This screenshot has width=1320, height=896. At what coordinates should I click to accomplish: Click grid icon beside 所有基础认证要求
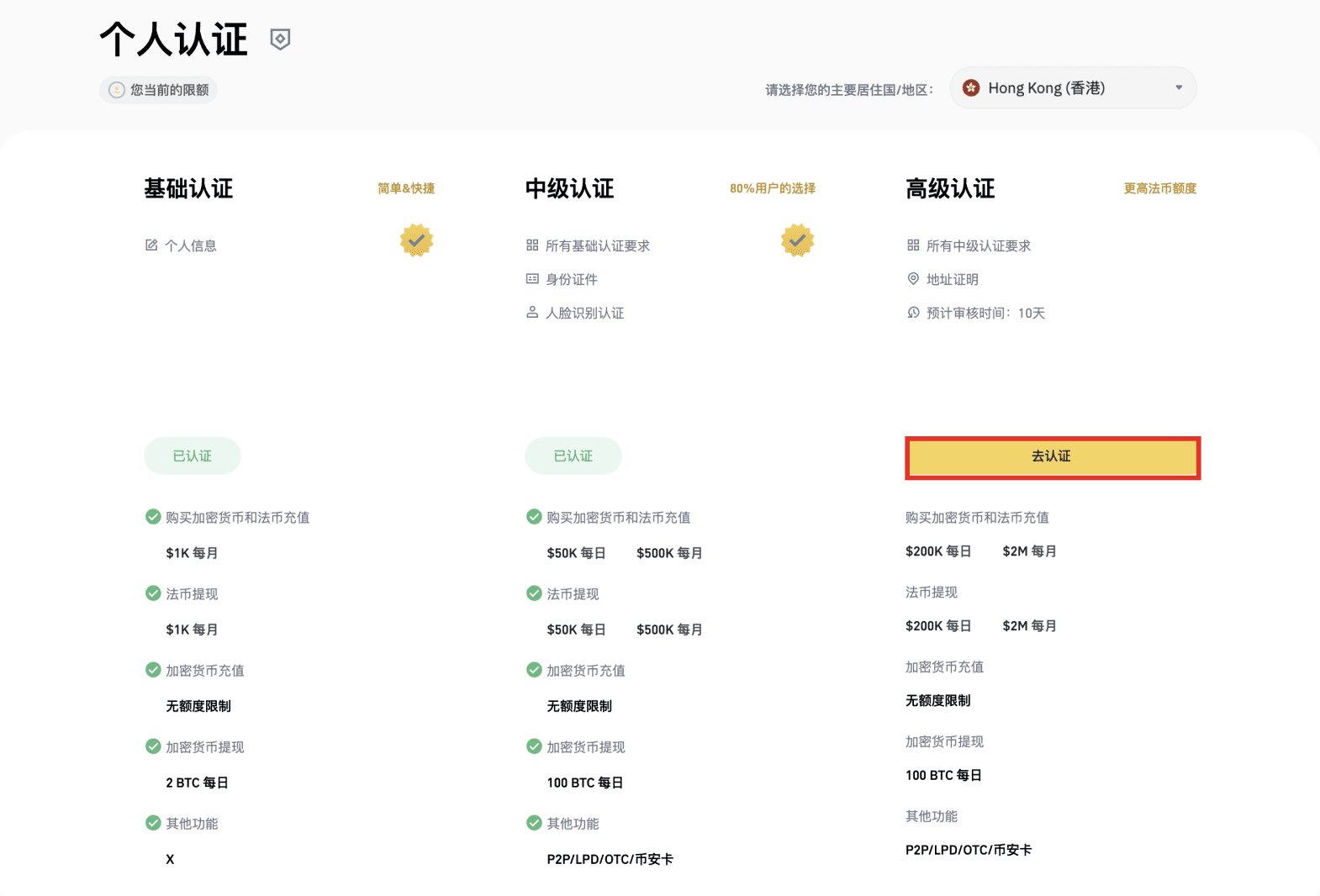(x=532, y=245)
